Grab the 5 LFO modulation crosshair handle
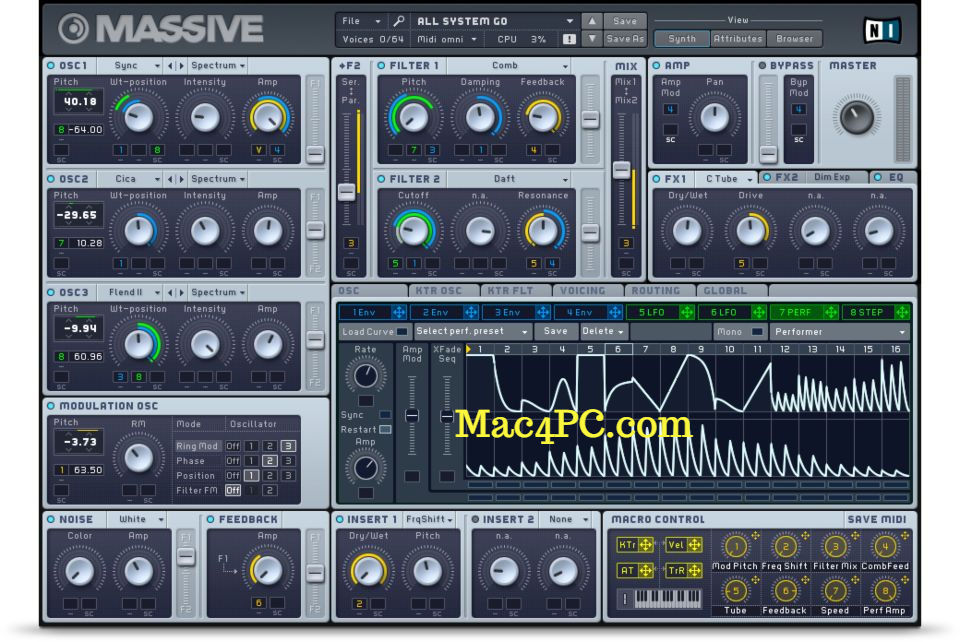960x642 pixels. 687,312
